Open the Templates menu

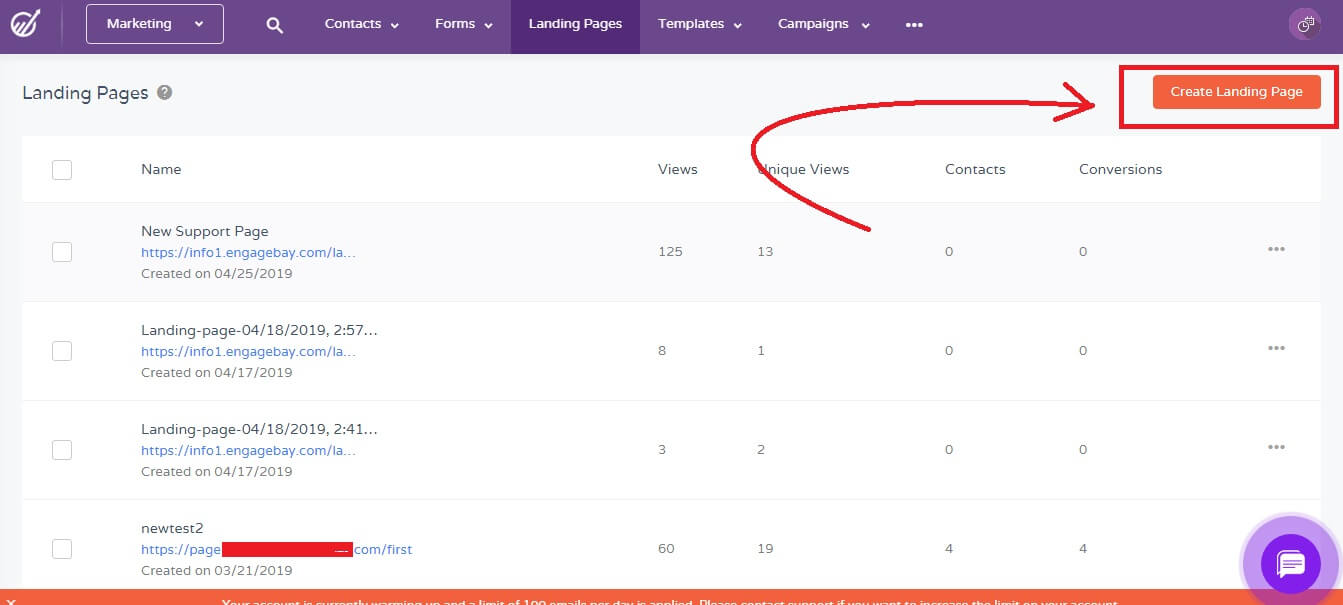[x=698, y=23]
